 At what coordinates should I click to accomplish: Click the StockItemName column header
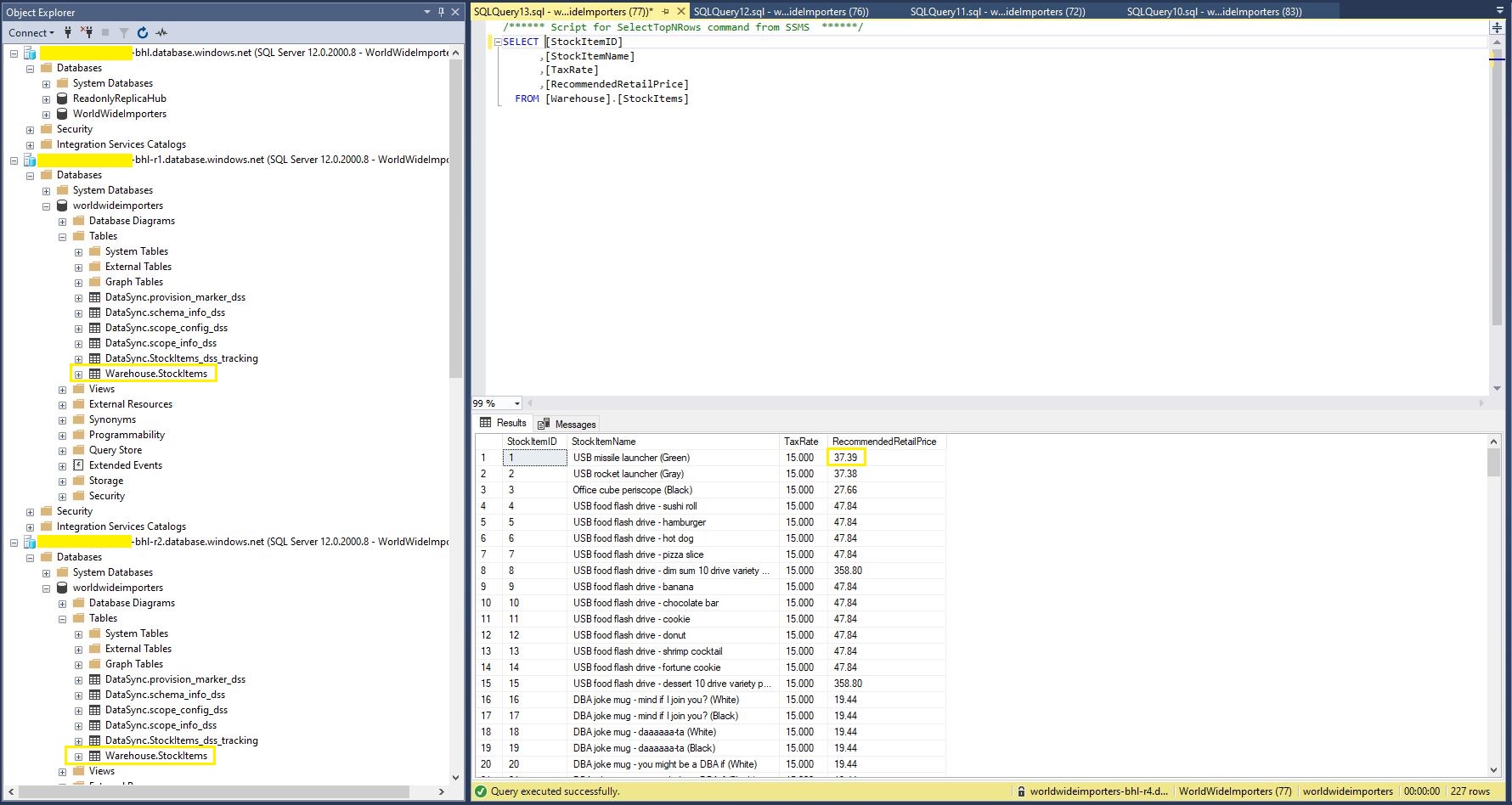[x=603, y=442]
